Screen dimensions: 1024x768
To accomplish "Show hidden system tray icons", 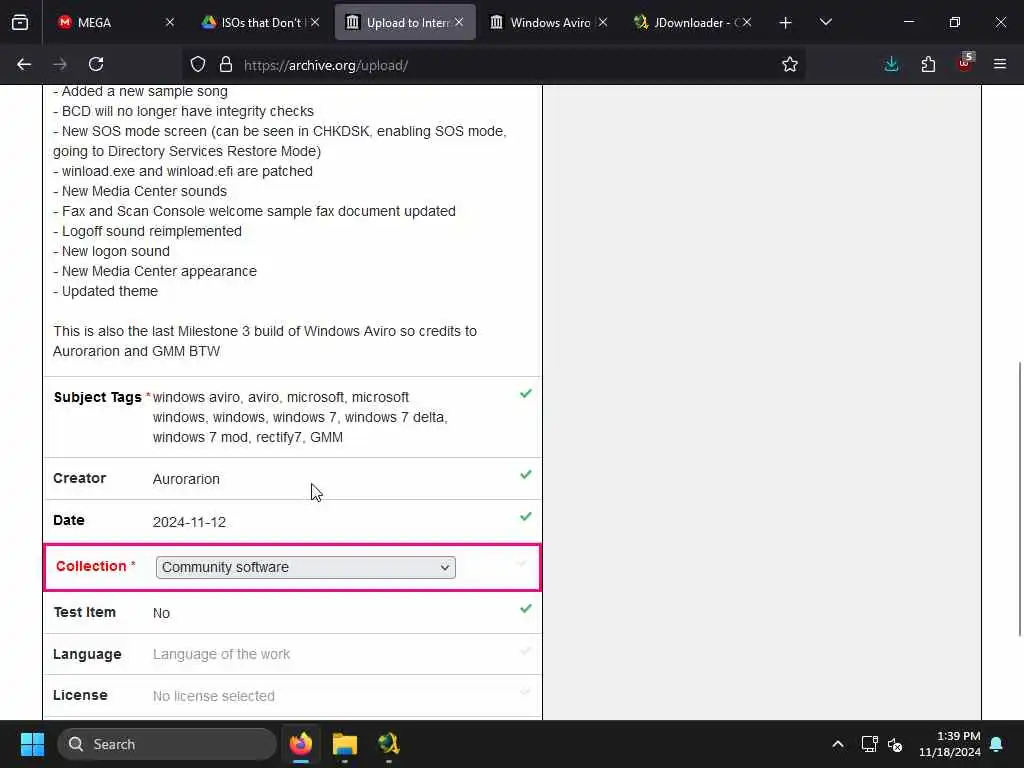I will 838,744.
